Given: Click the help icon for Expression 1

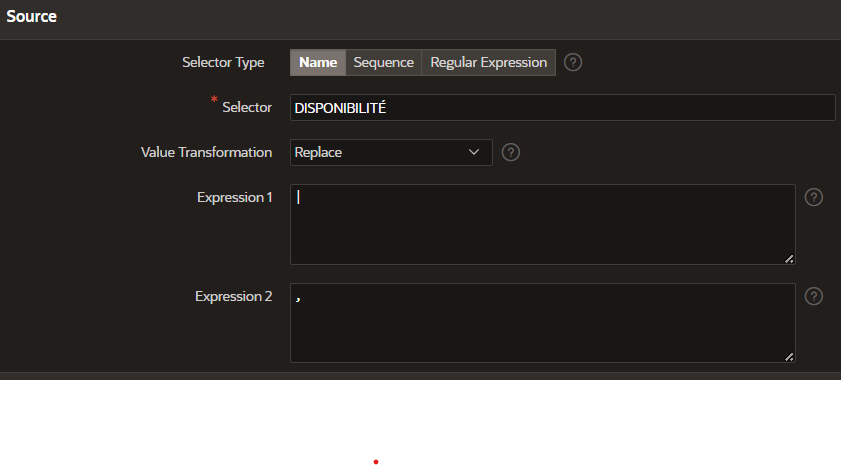Looking at the screenshot, I should [814, 197].
